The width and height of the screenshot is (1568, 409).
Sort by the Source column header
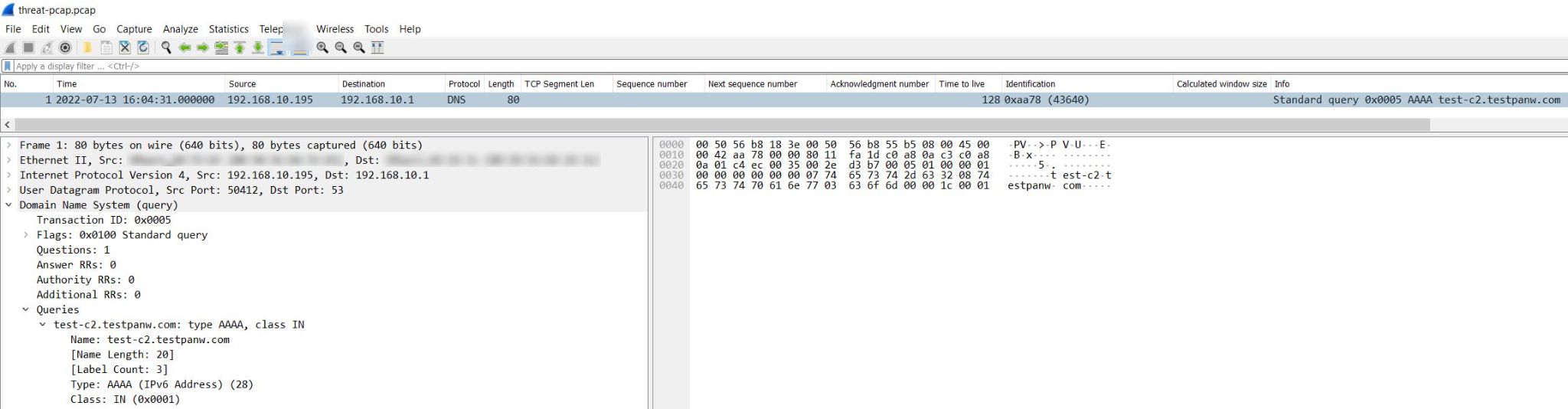tap(281, 84)
